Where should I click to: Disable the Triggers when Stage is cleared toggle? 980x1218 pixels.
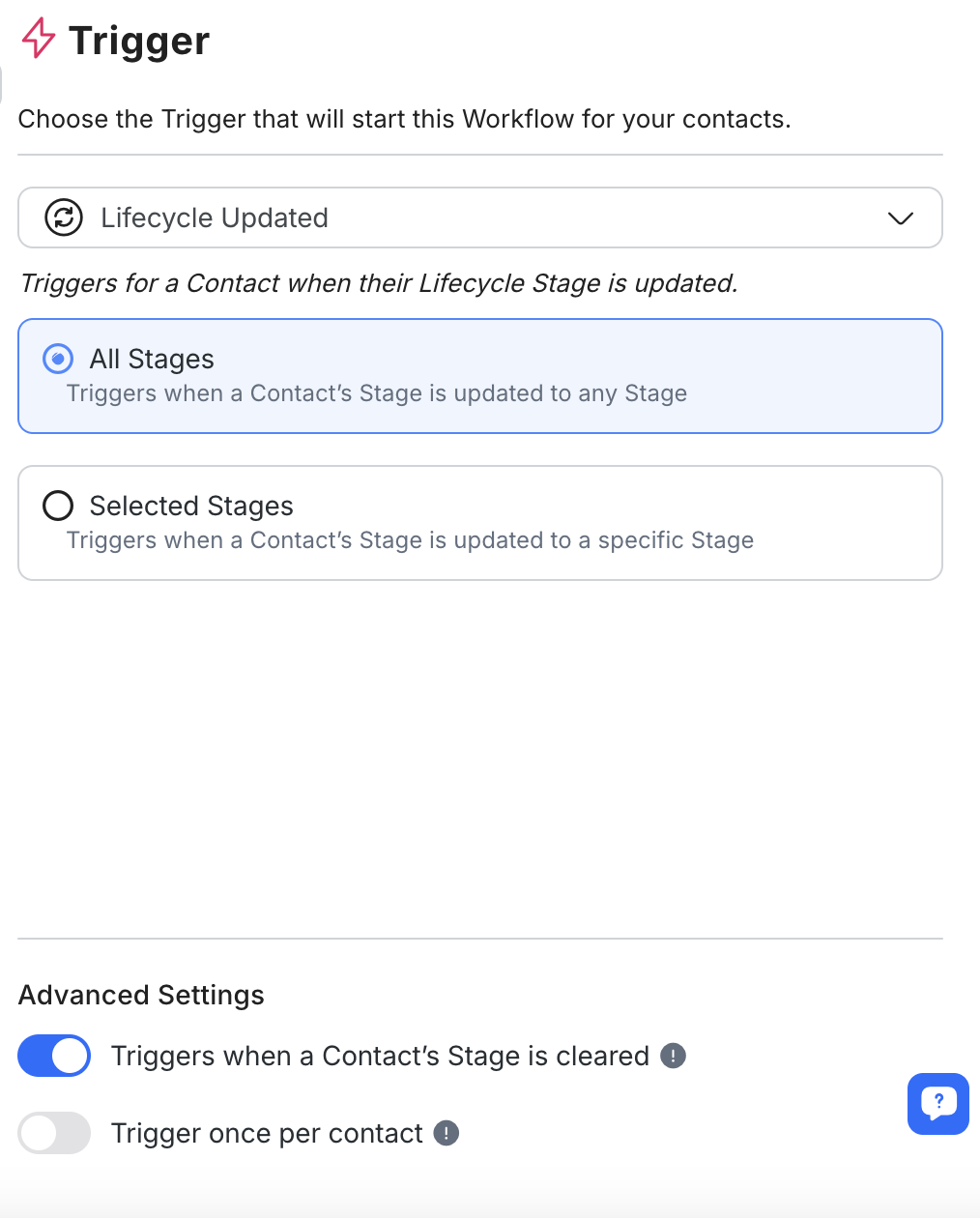coord(53,1056)
